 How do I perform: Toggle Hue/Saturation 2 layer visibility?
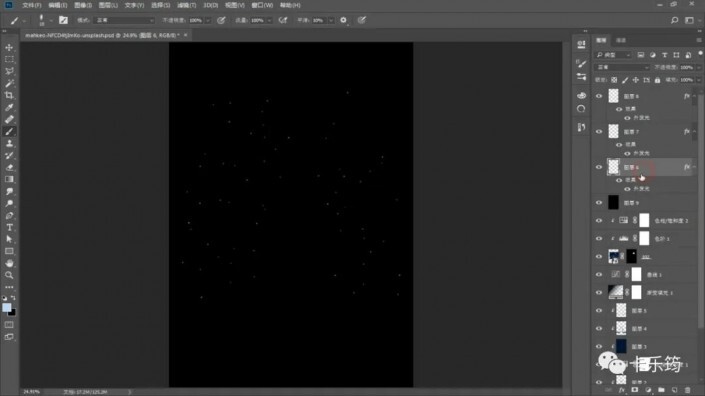click(x=599, y=221)
